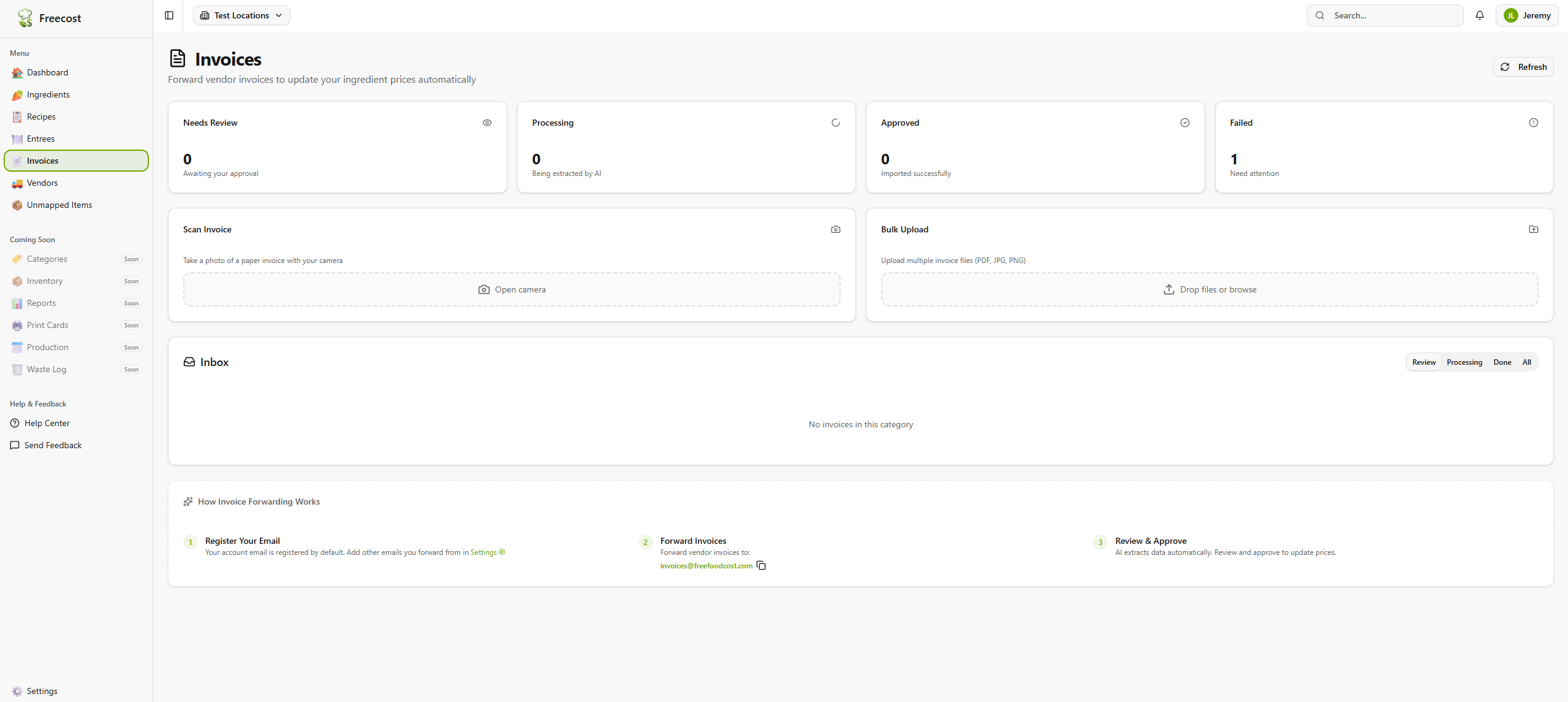Click the Bulk Upload folder icon
The height and width of the screenshot is (702, 1568).
coord(1533,229)
